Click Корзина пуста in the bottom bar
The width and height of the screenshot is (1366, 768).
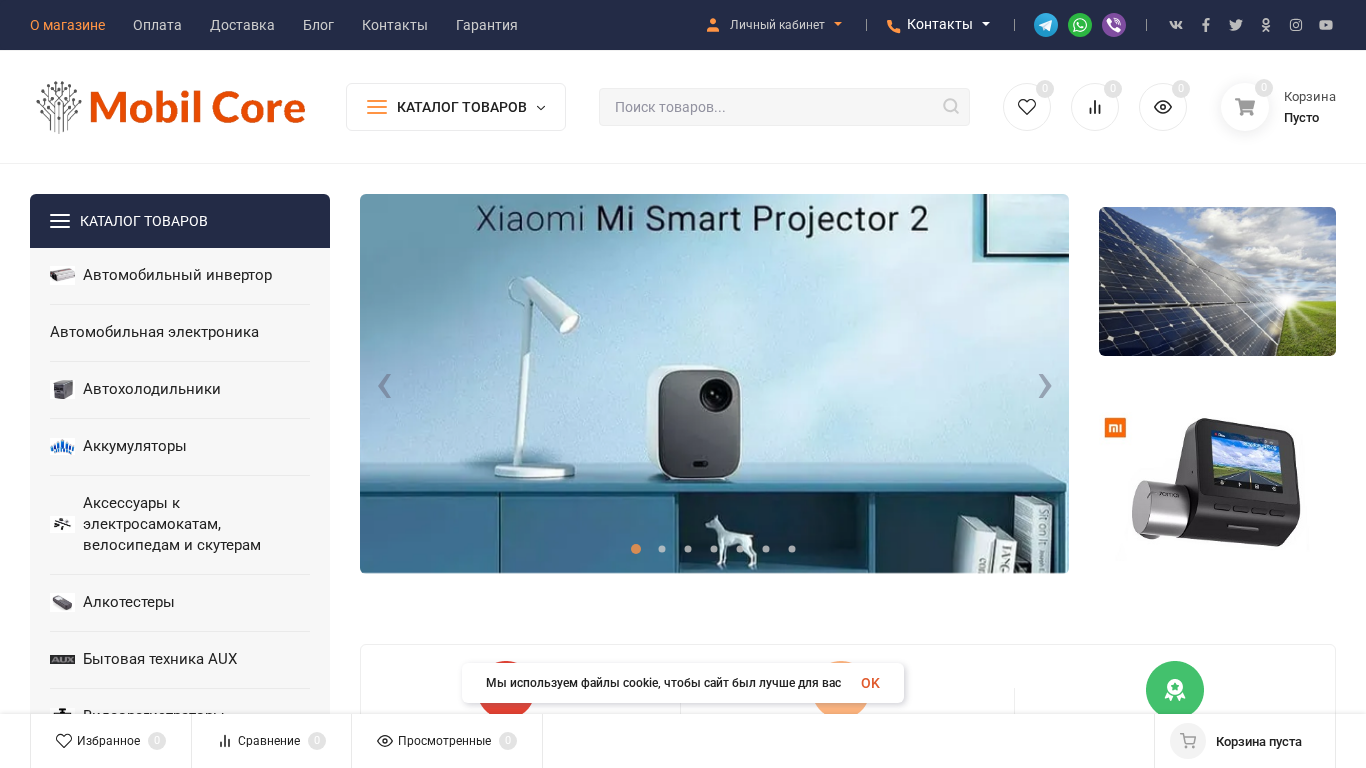(1259, 741)
